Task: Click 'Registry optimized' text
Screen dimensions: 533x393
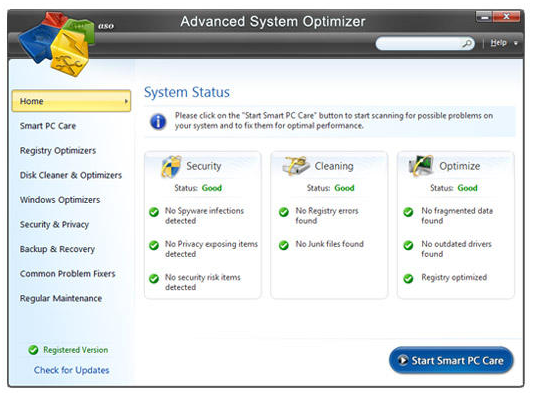Action: click(454, 277)
